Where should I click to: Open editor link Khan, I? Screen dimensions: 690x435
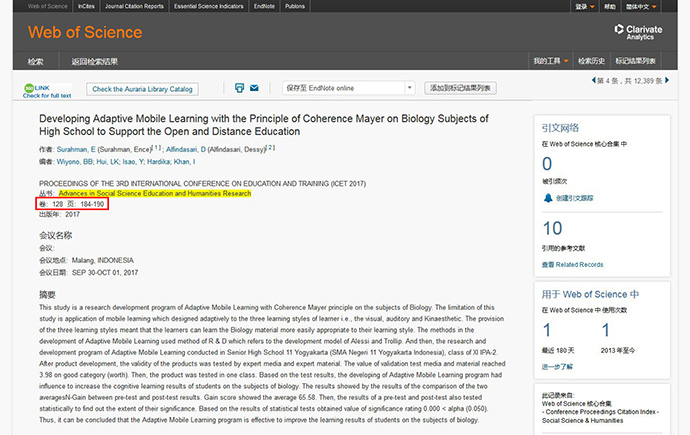(184, 162)
